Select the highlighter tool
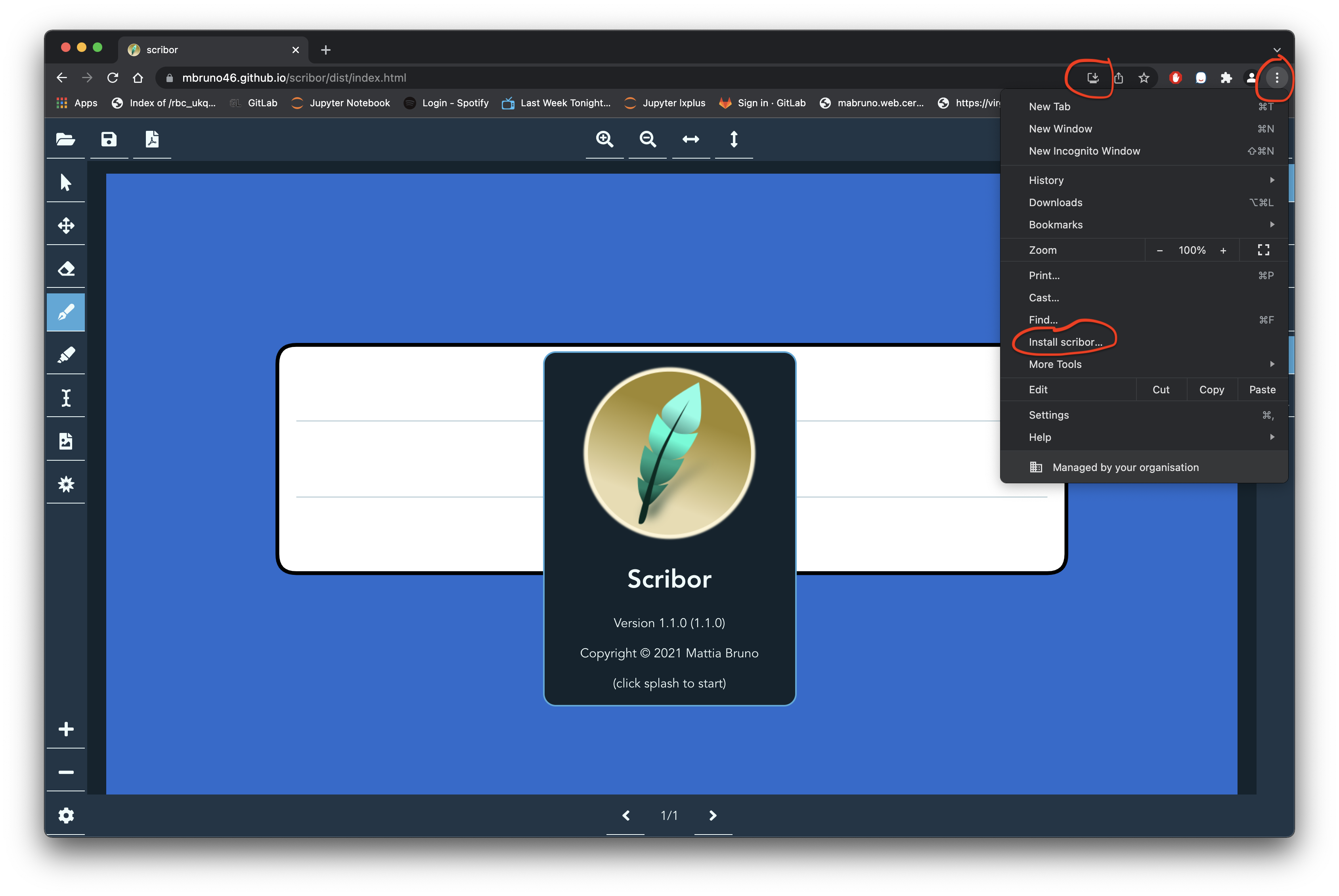Image resolution: width=1339 pixels, height=896 pixels. [x=66, y=355]
